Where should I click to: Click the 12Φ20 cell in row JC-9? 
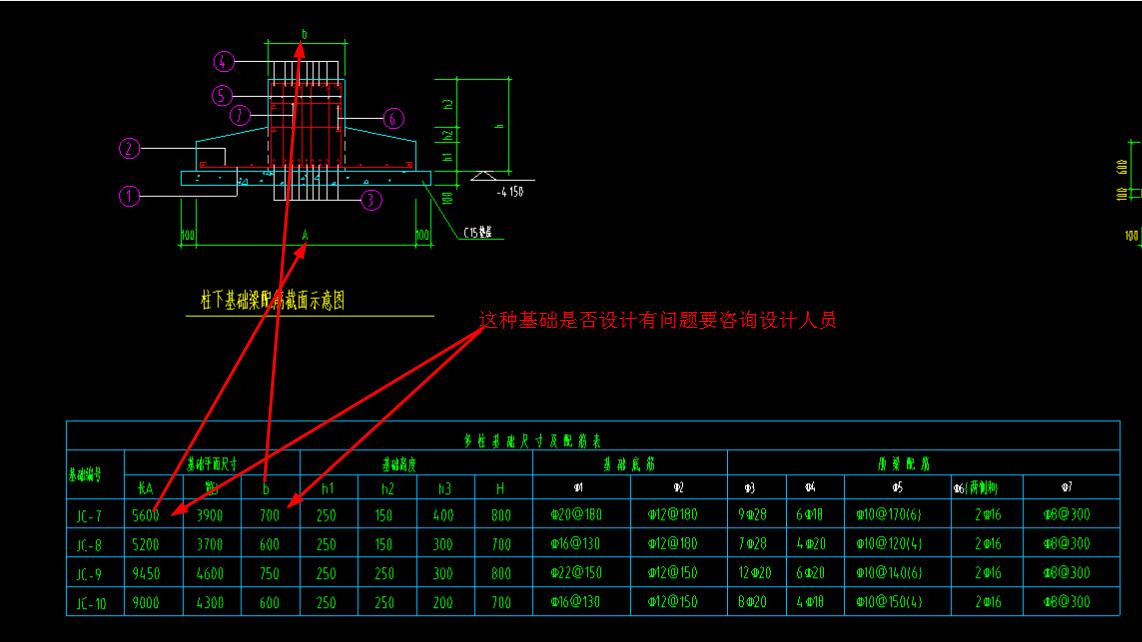(x=755, y=573)
